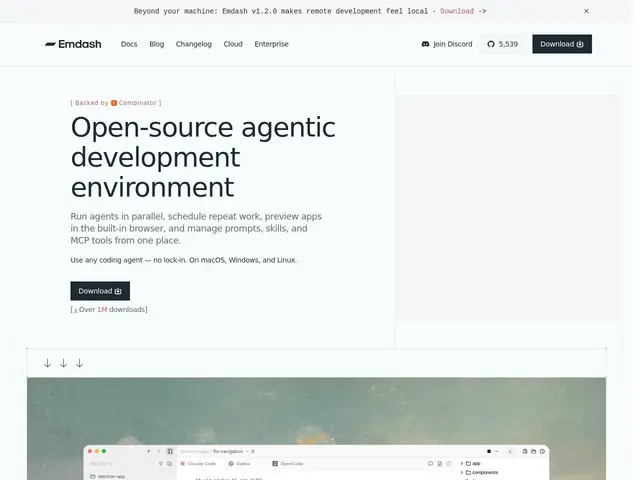Click the electron-app project in the preview sidebar
The height and width of the screenshot is (480, 640).
tap(107, 476)
